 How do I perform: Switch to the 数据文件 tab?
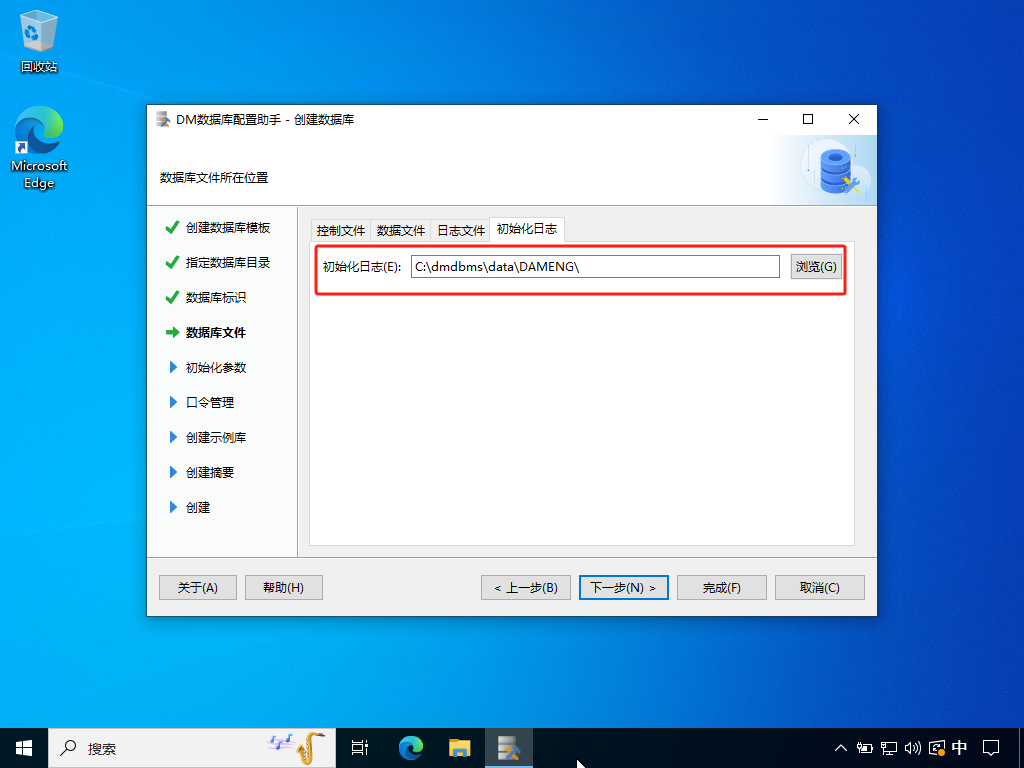(x=401, y=231)
